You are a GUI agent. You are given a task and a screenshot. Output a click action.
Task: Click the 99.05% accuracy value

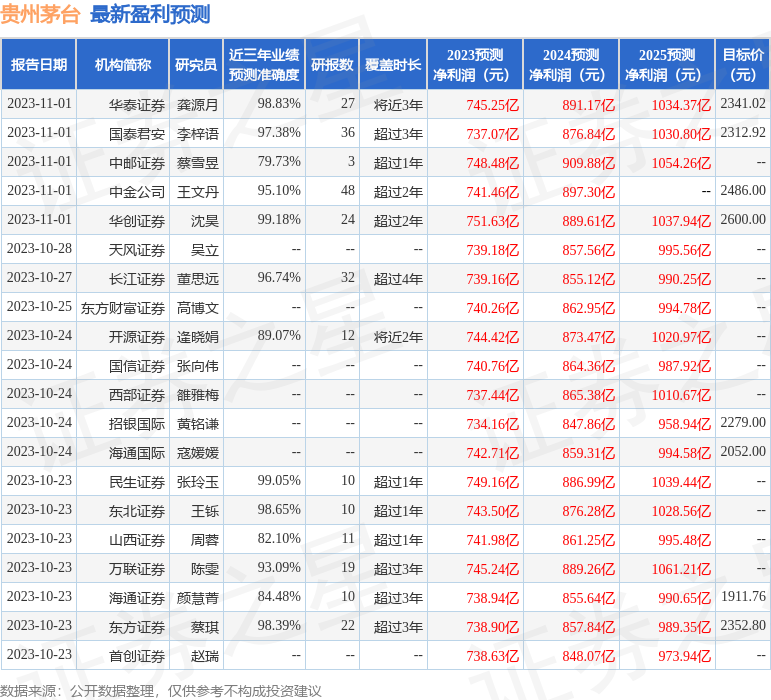coord(279,481)
